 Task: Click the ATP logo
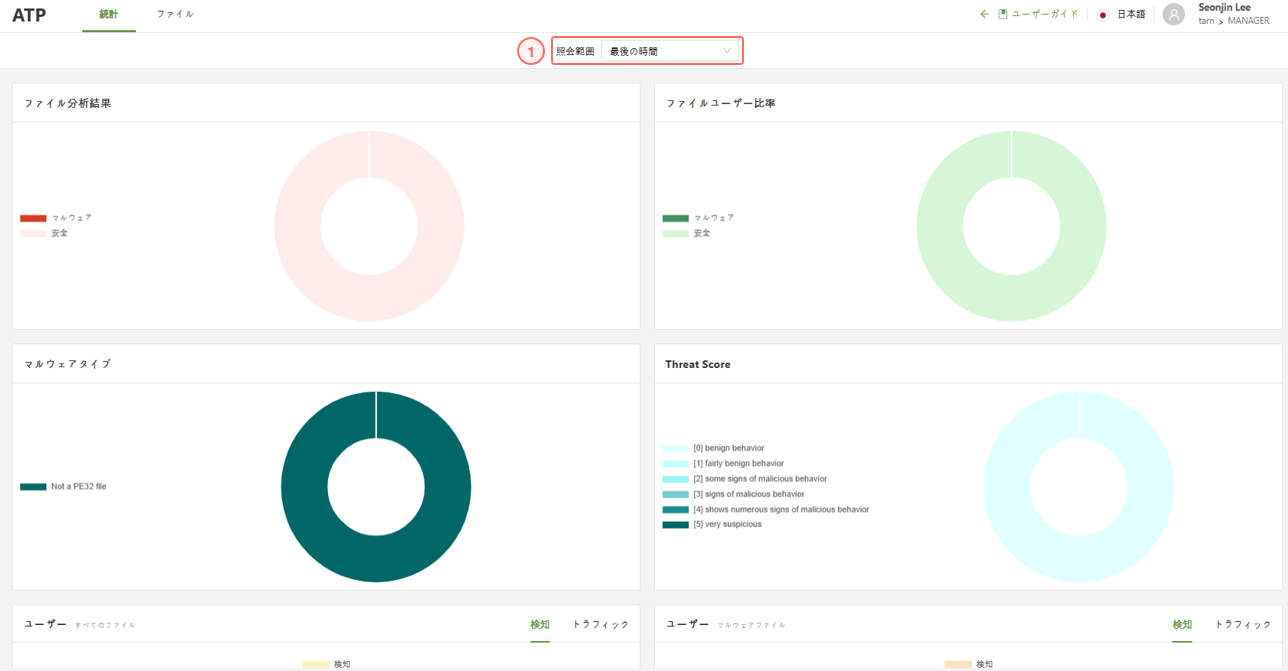(29, 15)
